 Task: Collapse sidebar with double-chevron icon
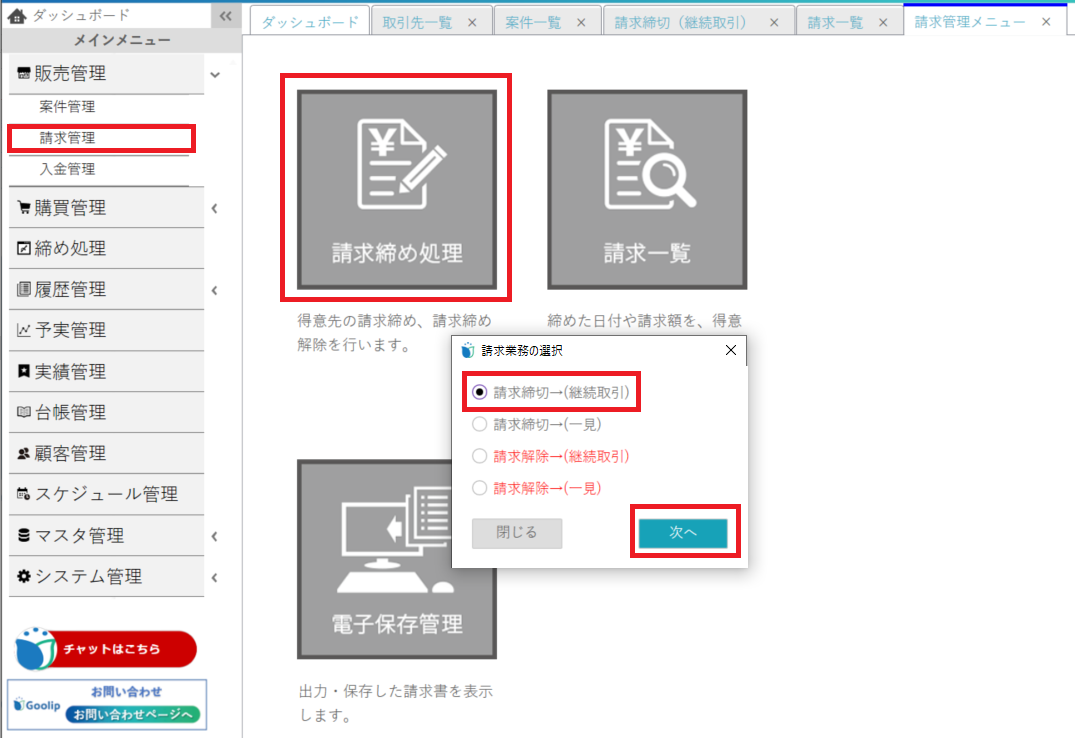tap(225, 16)
